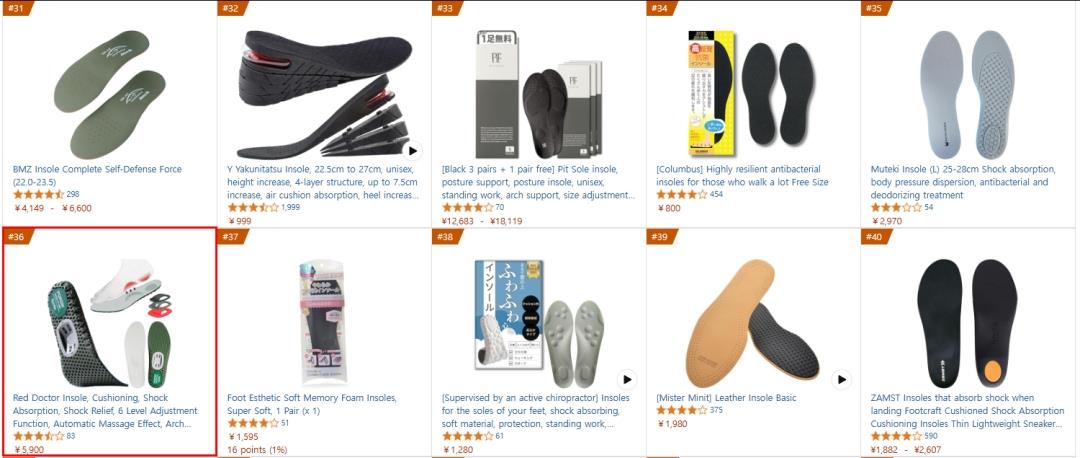Play video on Y Yakunitatsu insole thumbnail
Screen dimensions: 1080x458
tap(413, 151)
